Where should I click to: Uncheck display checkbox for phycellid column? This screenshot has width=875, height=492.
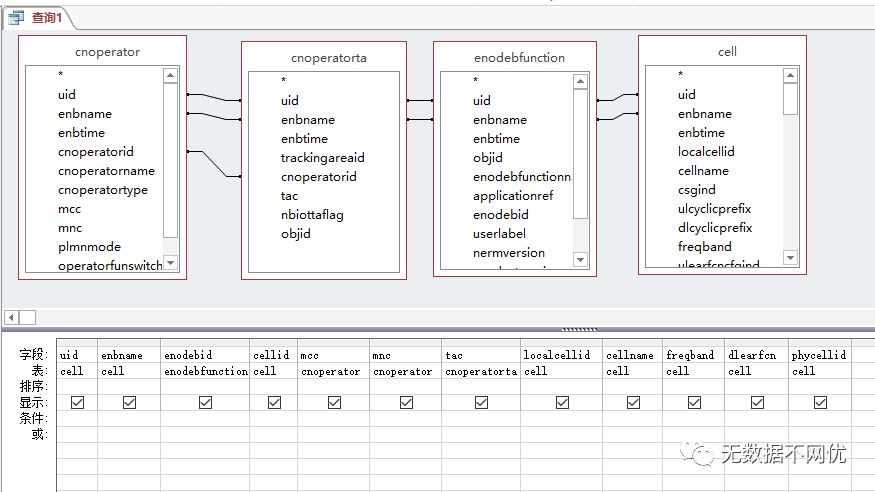click(x=820, y=402)
